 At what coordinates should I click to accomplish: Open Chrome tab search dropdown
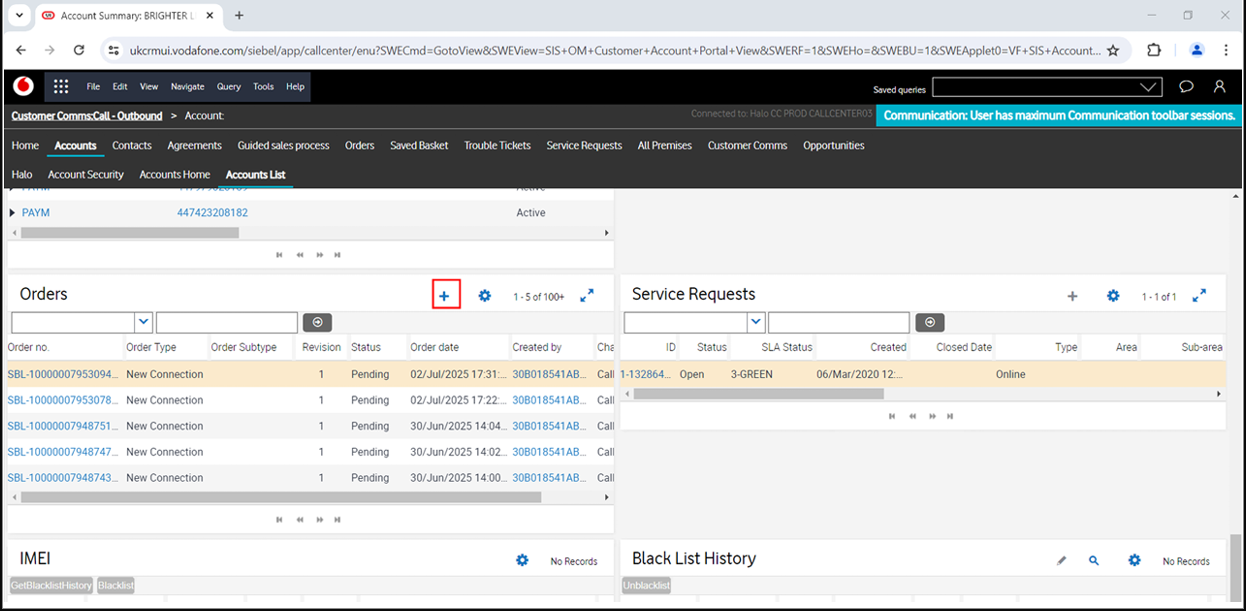[19, 16]
